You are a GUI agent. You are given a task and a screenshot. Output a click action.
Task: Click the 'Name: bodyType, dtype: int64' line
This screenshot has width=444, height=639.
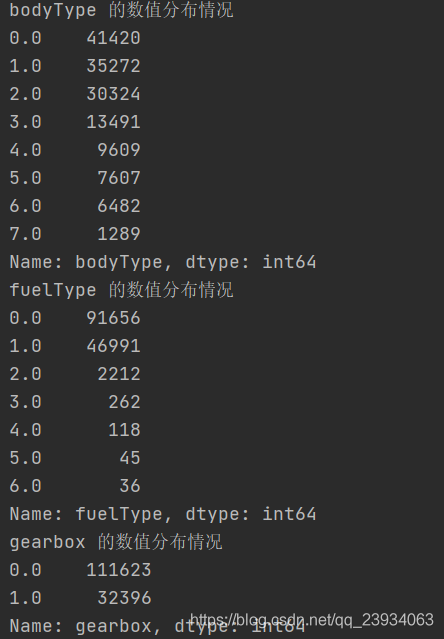click(x=163, y=262)
